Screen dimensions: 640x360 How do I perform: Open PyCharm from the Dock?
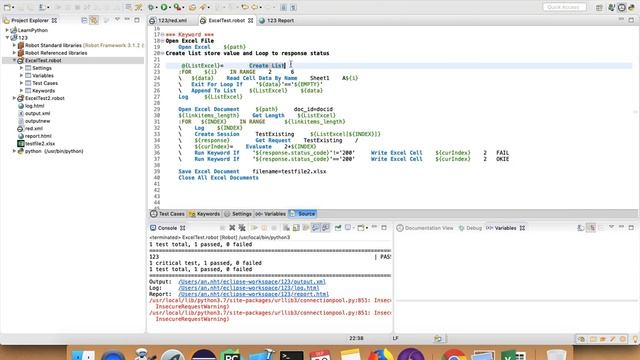pyautogui.click(x=231, y=355)
